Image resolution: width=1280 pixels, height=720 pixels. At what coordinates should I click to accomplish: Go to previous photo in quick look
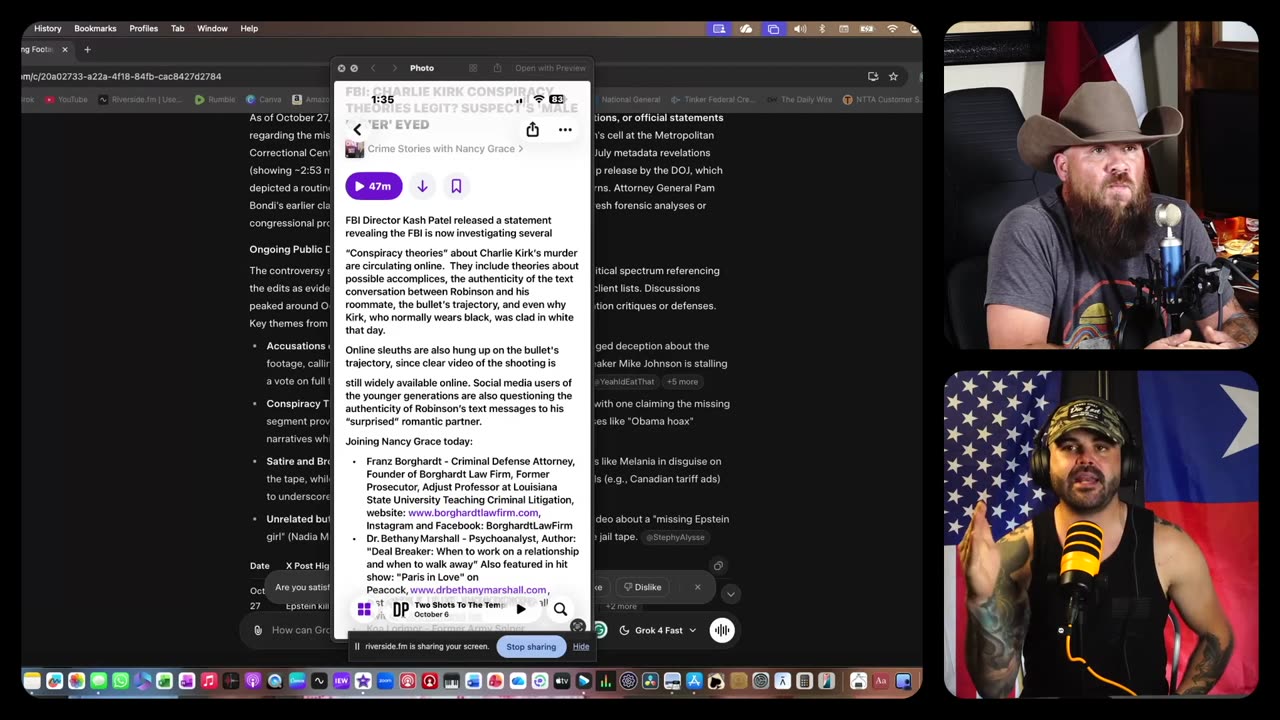373,68
